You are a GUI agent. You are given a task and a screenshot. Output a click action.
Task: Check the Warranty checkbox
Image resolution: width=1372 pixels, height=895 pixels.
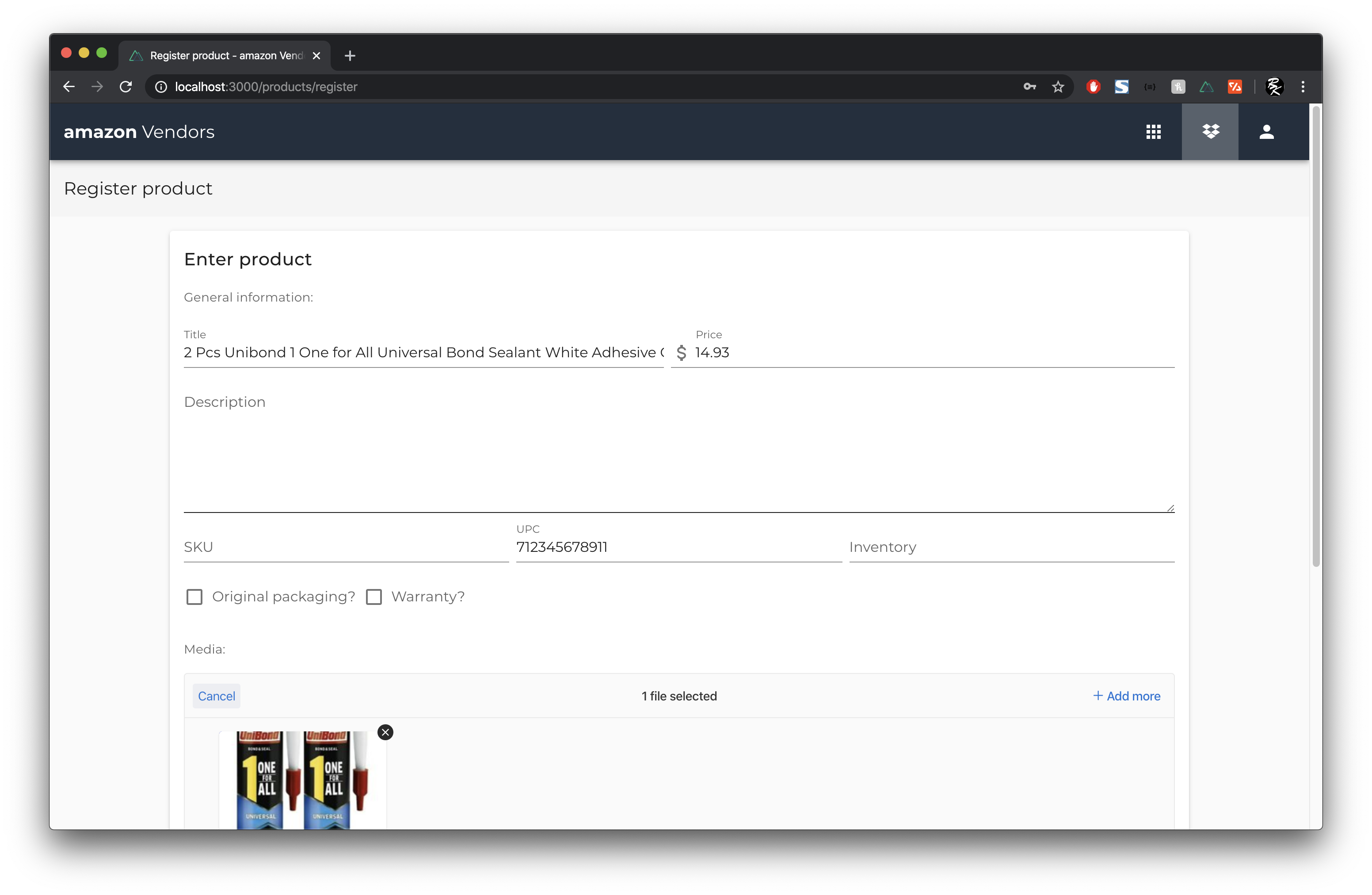374,597
